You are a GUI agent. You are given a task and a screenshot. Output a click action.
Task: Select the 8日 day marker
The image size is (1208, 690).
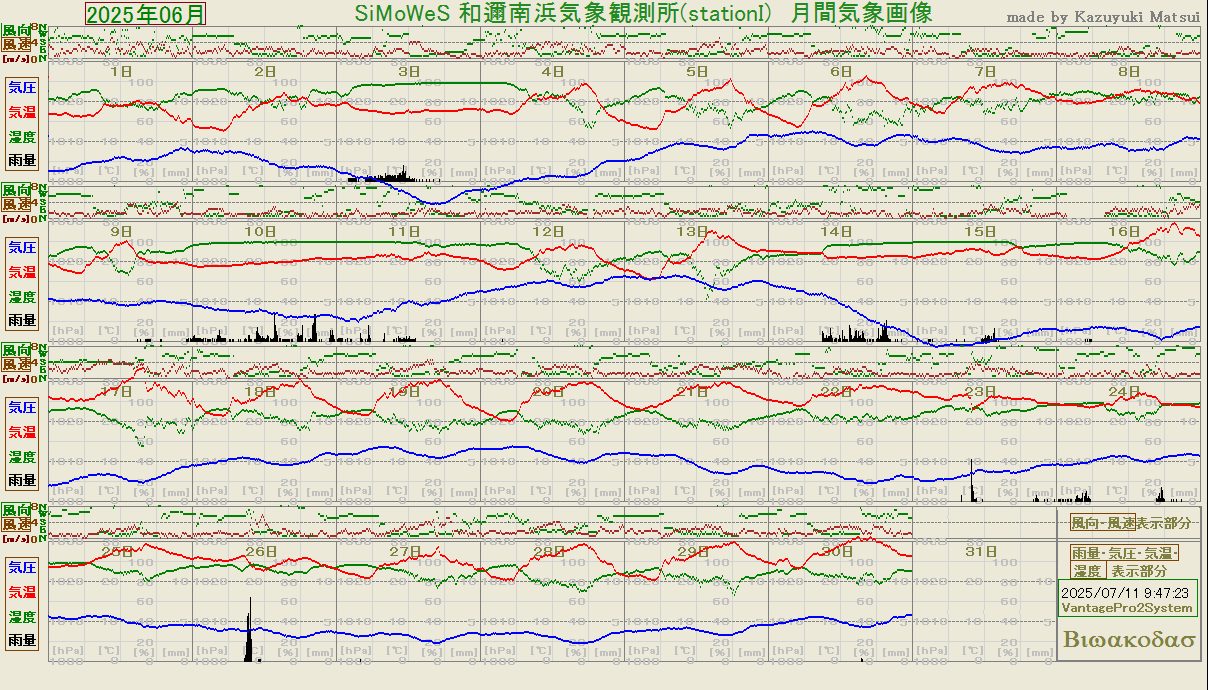coord(1129,72)
